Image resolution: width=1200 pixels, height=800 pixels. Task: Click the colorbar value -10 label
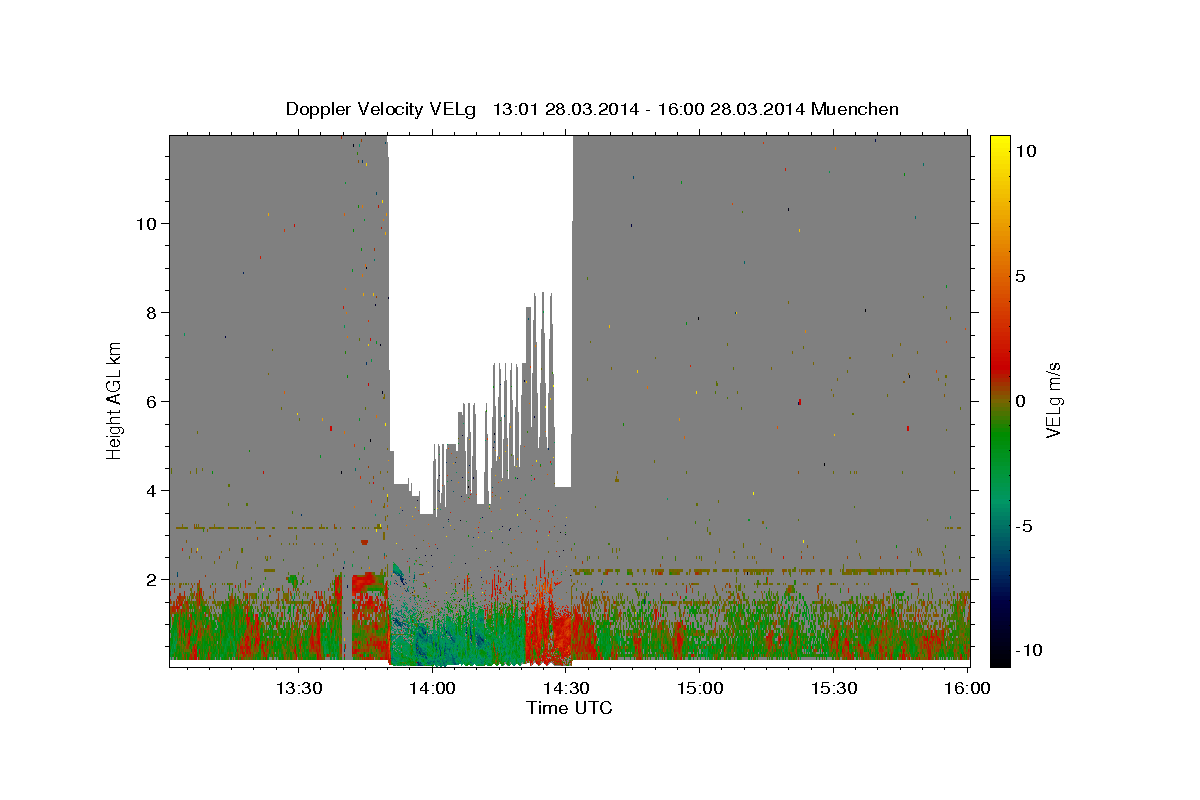click(1028, 650)
